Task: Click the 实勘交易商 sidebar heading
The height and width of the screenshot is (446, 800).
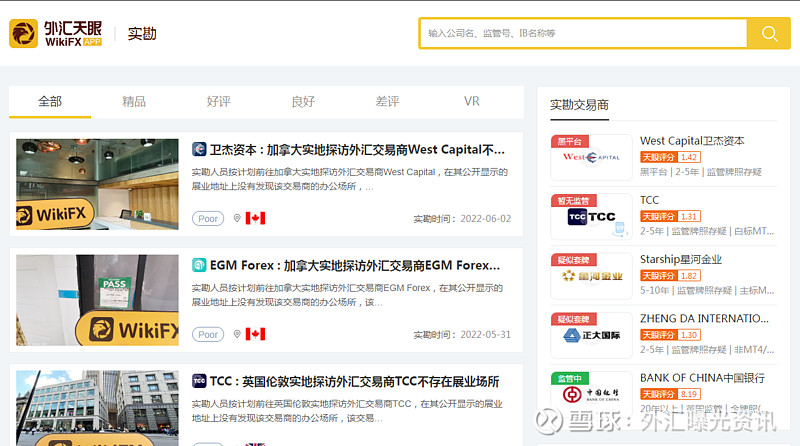Action: (579, 105)
